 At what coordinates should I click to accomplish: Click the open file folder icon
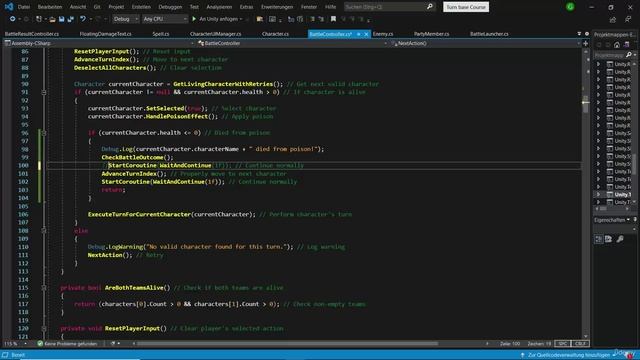(52, 19)
